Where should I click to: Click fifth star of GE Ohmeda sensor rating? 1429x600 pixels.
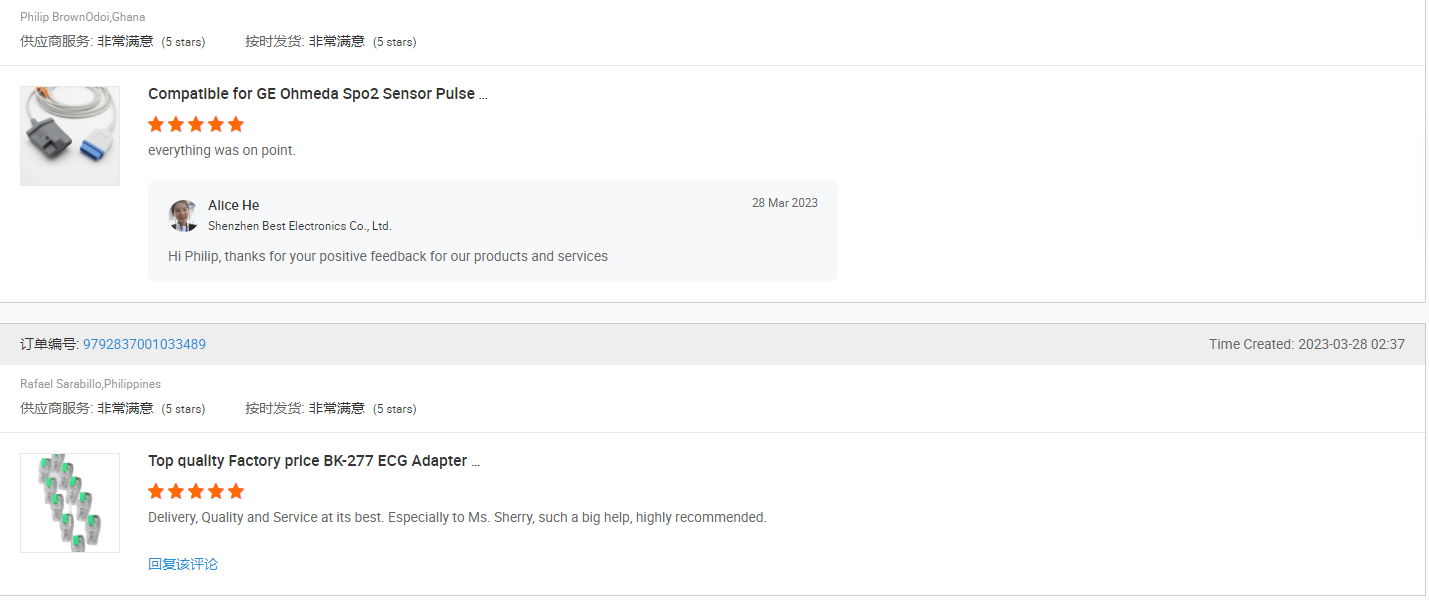[236, 125]
